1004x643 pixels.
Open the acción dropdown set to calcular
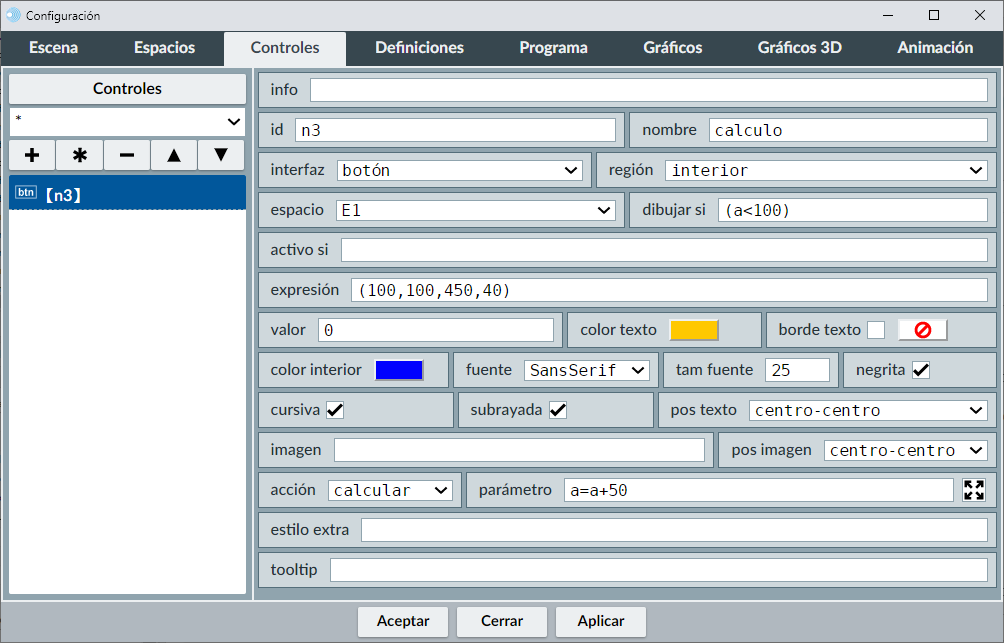[x=390, y=490]
